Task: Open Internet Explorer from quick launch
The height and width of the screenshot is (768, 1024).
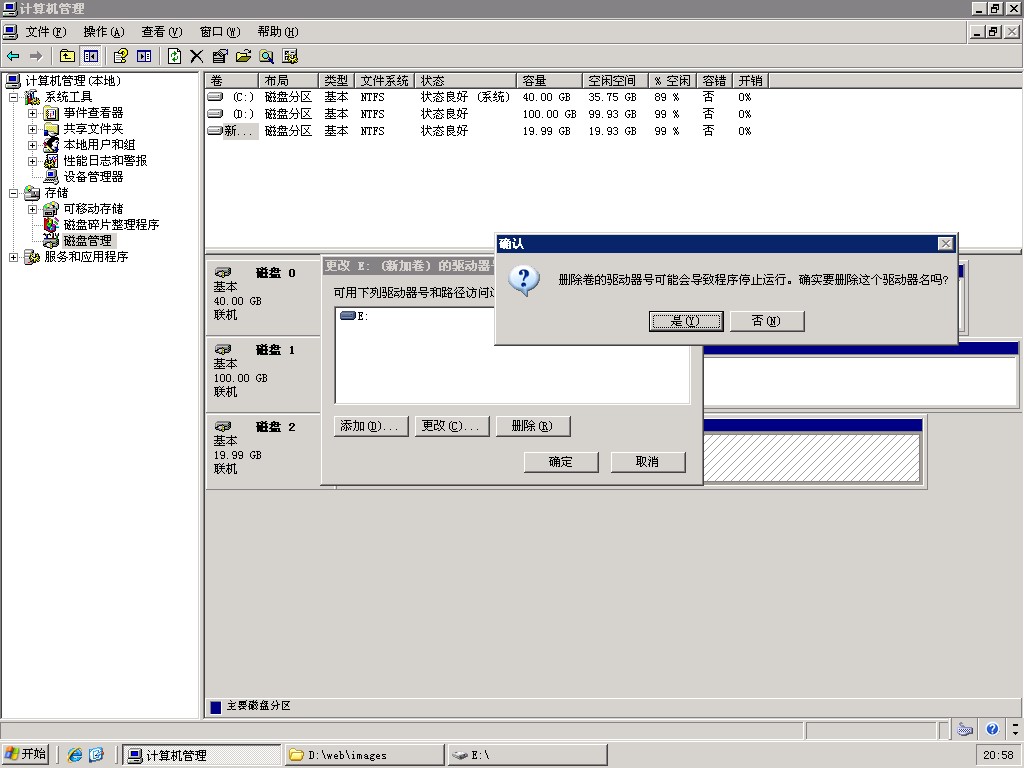Action: tap(75, 755)
